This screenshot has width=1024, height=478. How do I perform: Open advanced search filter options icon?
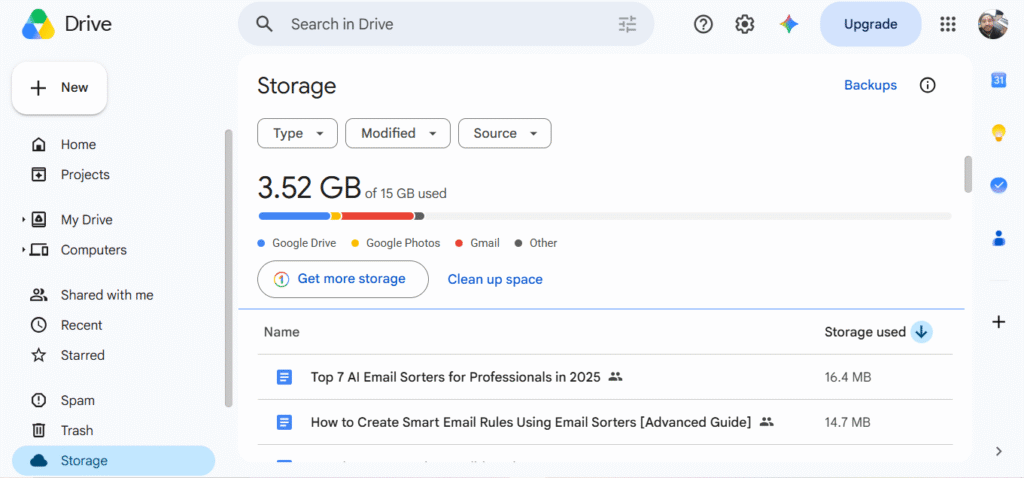pyautogui.click(x=627, y=24)
